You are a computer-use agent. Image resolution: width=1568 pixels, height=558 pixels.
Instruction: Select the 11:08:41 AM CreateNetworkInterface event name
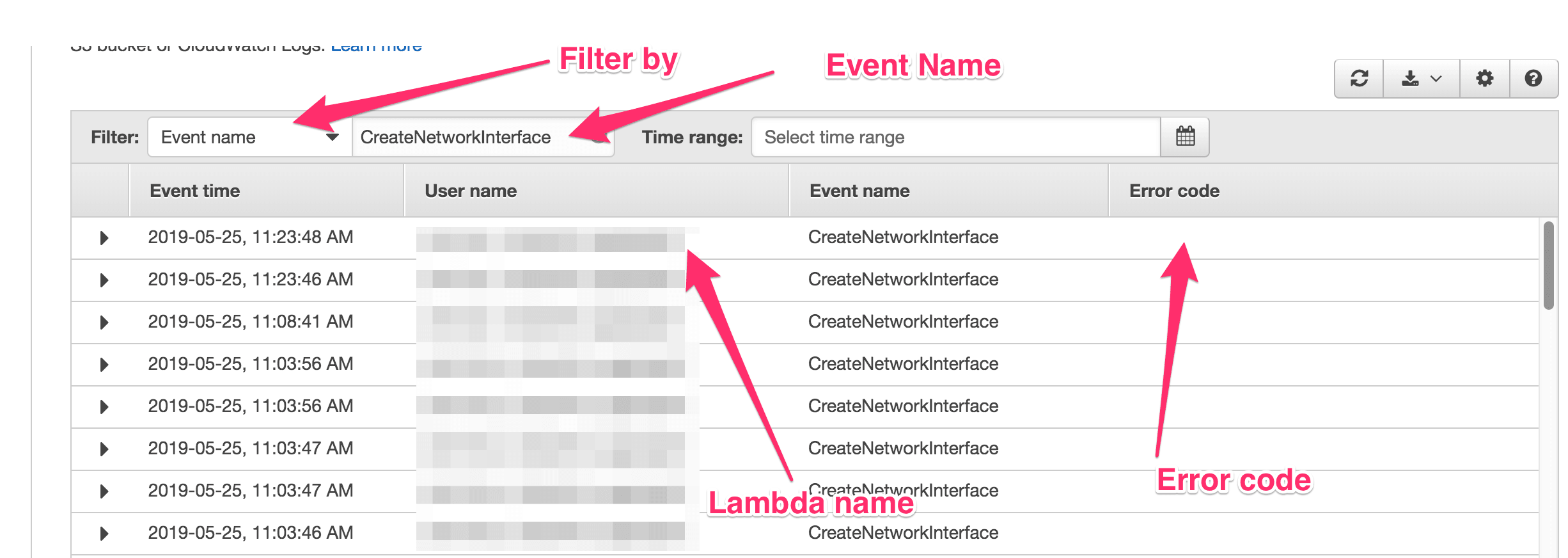coord(903,321)
